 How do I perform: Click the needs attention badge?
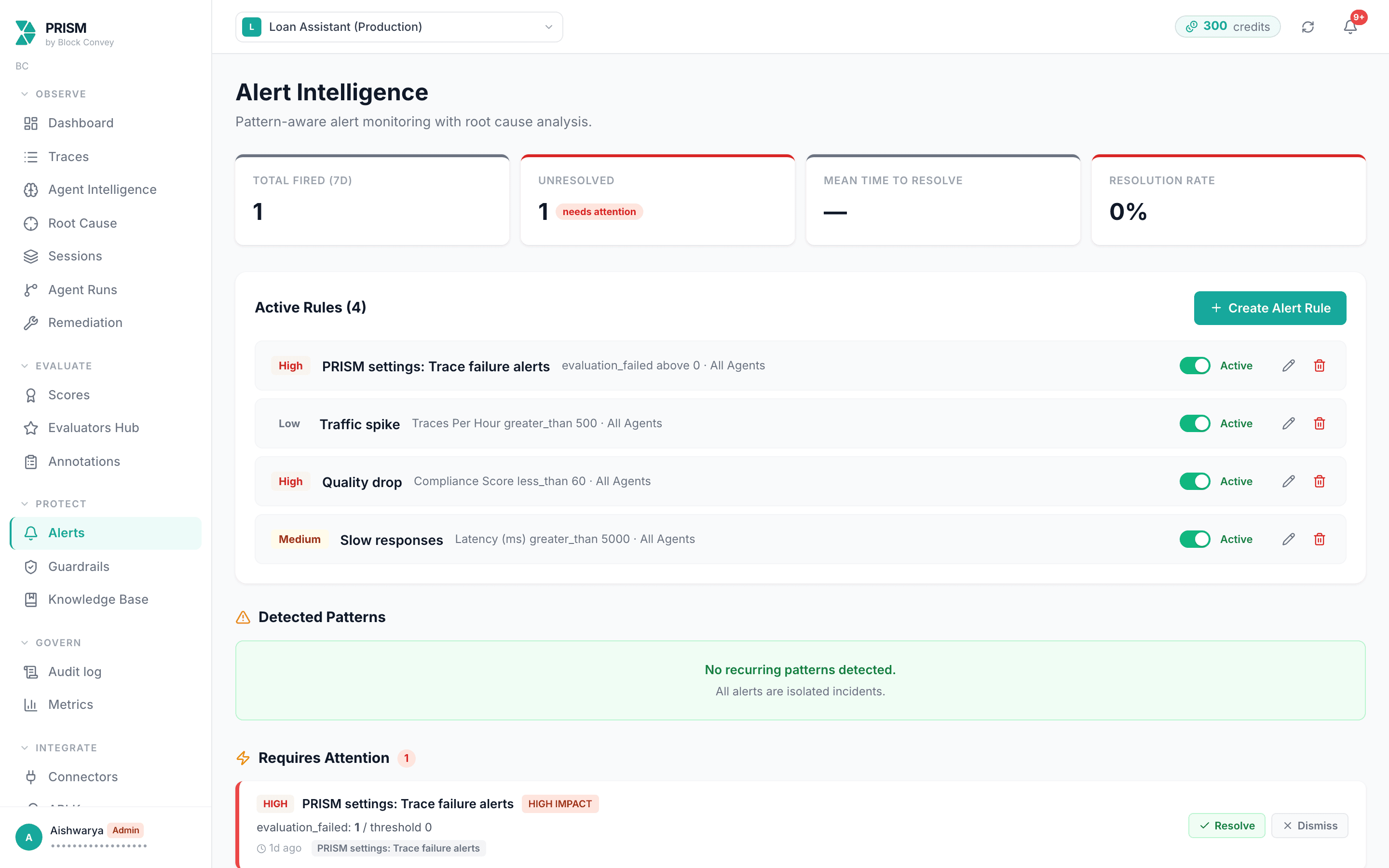point(599,212)
